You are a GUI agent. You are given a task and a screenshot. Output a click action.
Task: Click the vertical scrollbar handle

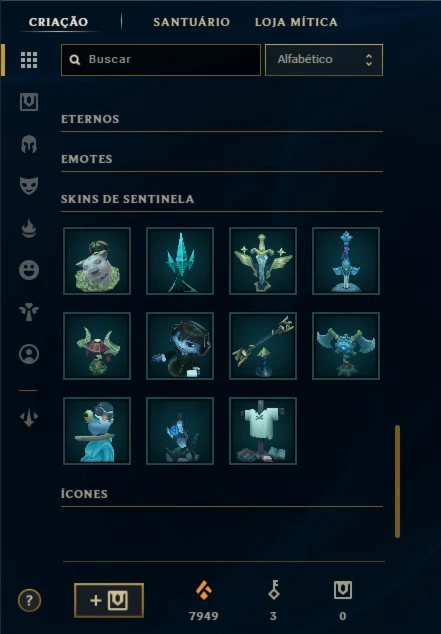pyautogui.click(x=397, y=481)
